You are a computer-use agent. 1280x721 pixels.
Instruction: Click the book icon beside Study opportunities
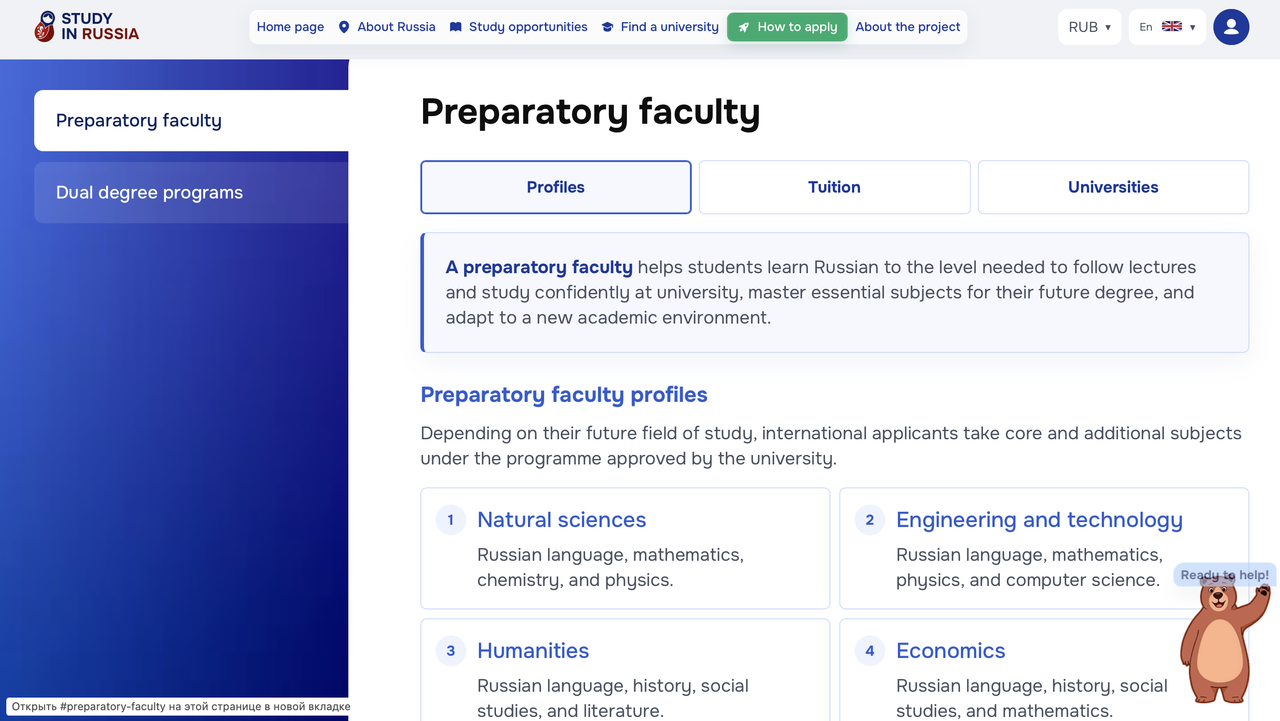click(455, 27)
